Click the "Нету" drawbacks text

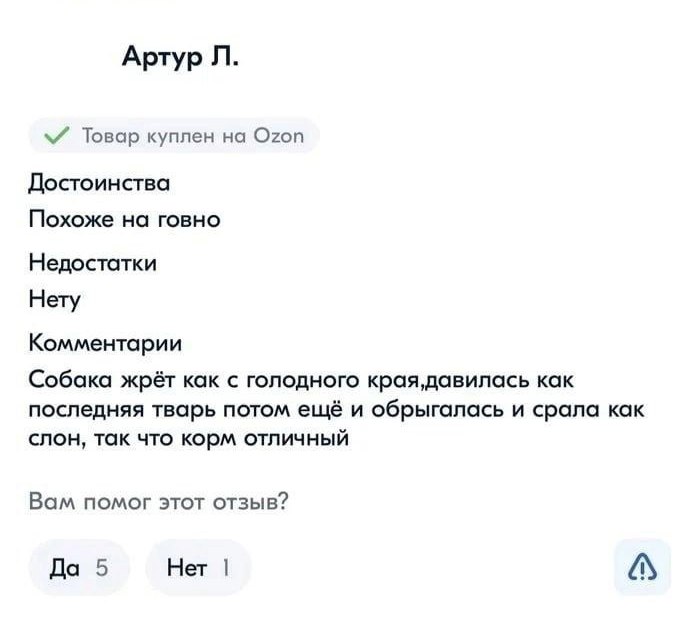point(56,298)
